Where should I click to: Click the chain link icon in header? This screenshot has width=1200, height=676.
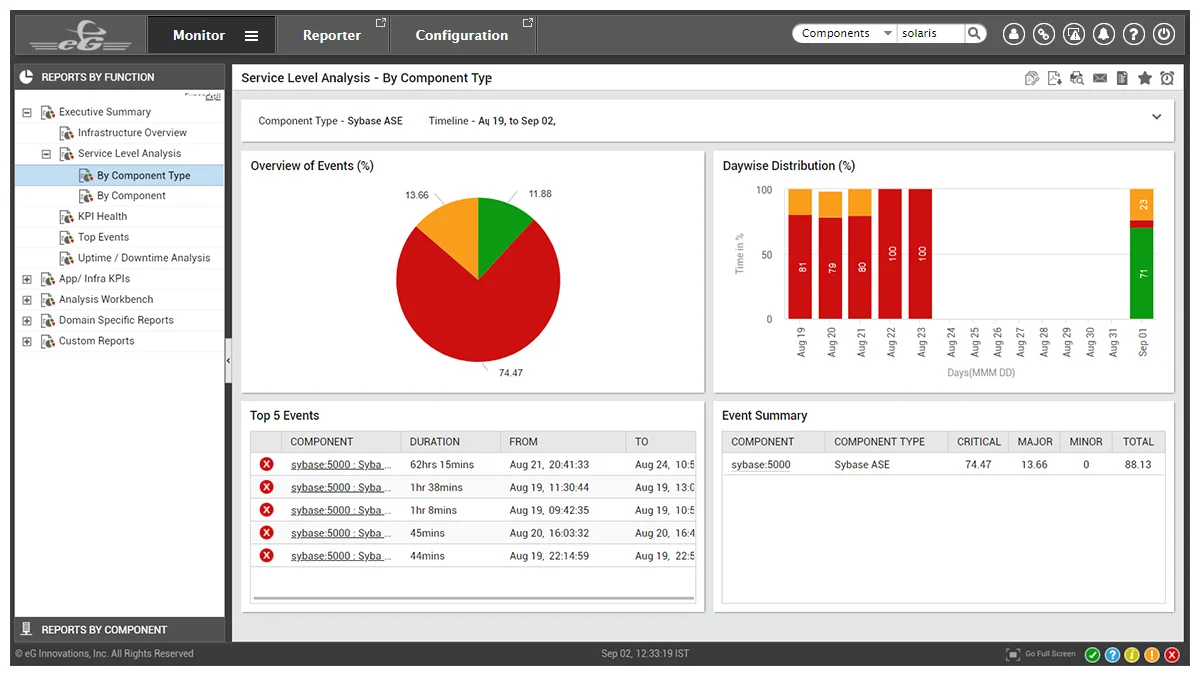[1044, 34]
